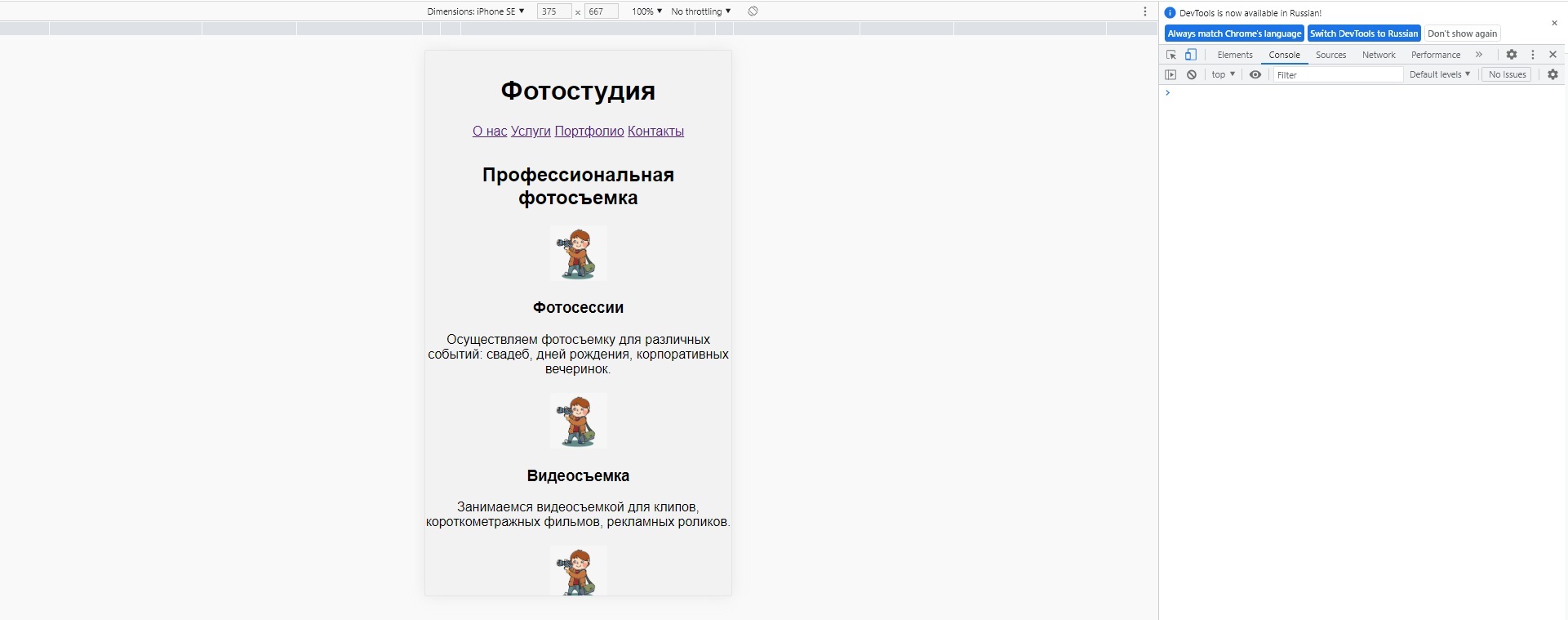This screenshot has width=1568, height=620.
Task: Click the Фотосессии heading
Action: (x=578, y=308)
